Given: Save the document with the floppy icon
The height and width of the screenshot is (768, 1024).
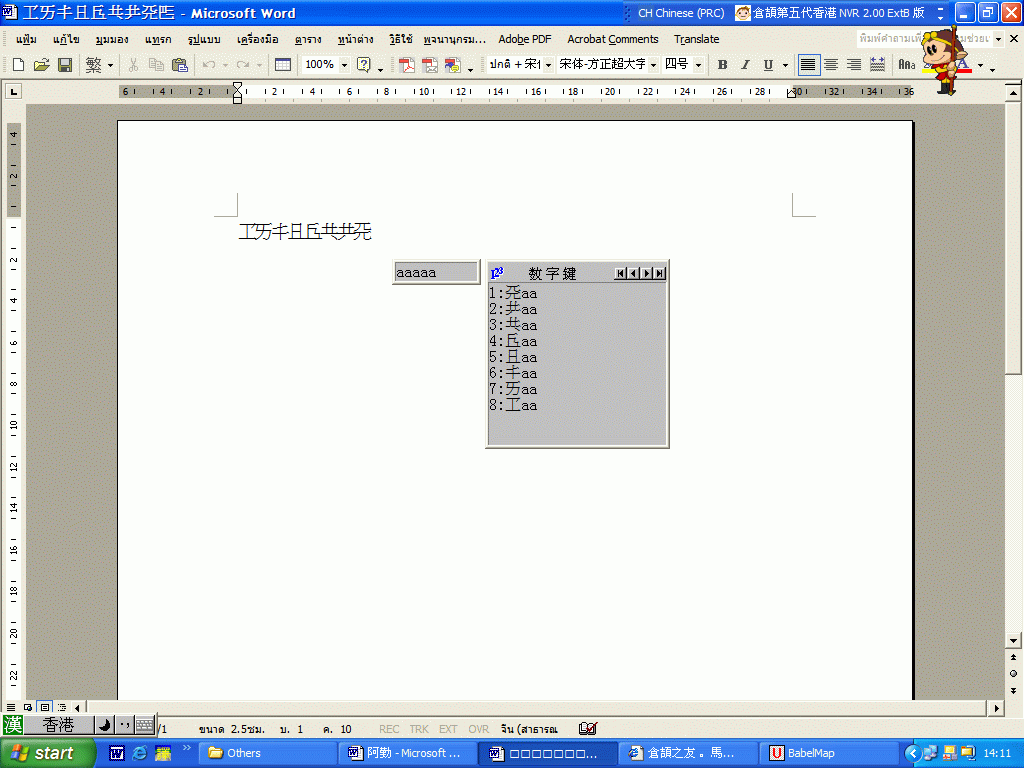Looking at the screenshot, I should point(64,65).
